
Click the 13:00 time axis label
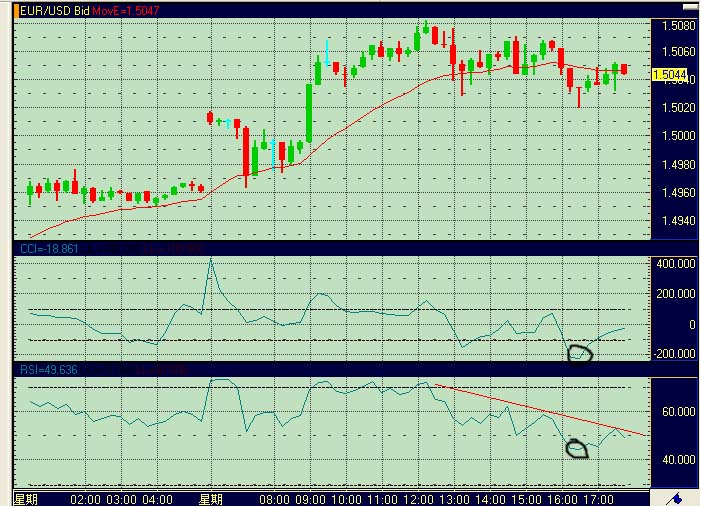tap(455, 499)
